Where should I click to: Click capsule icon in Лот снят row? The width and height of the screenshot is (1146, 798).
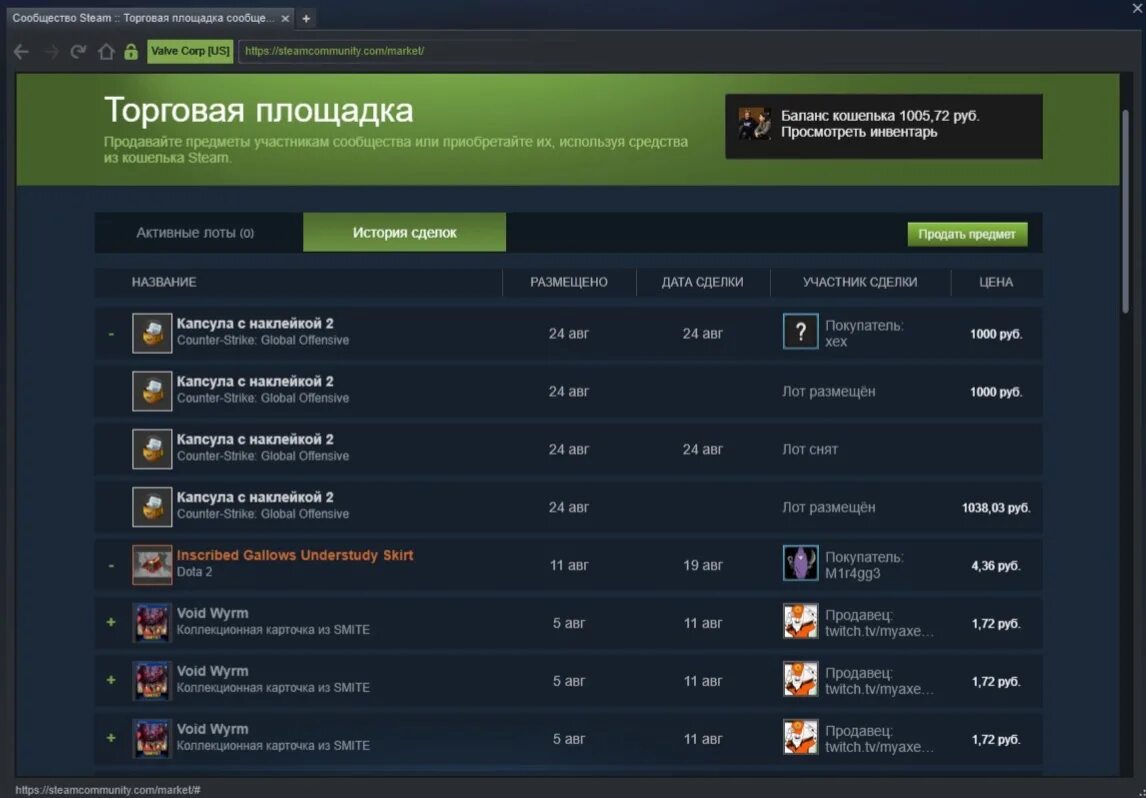[x=152, y=449]
